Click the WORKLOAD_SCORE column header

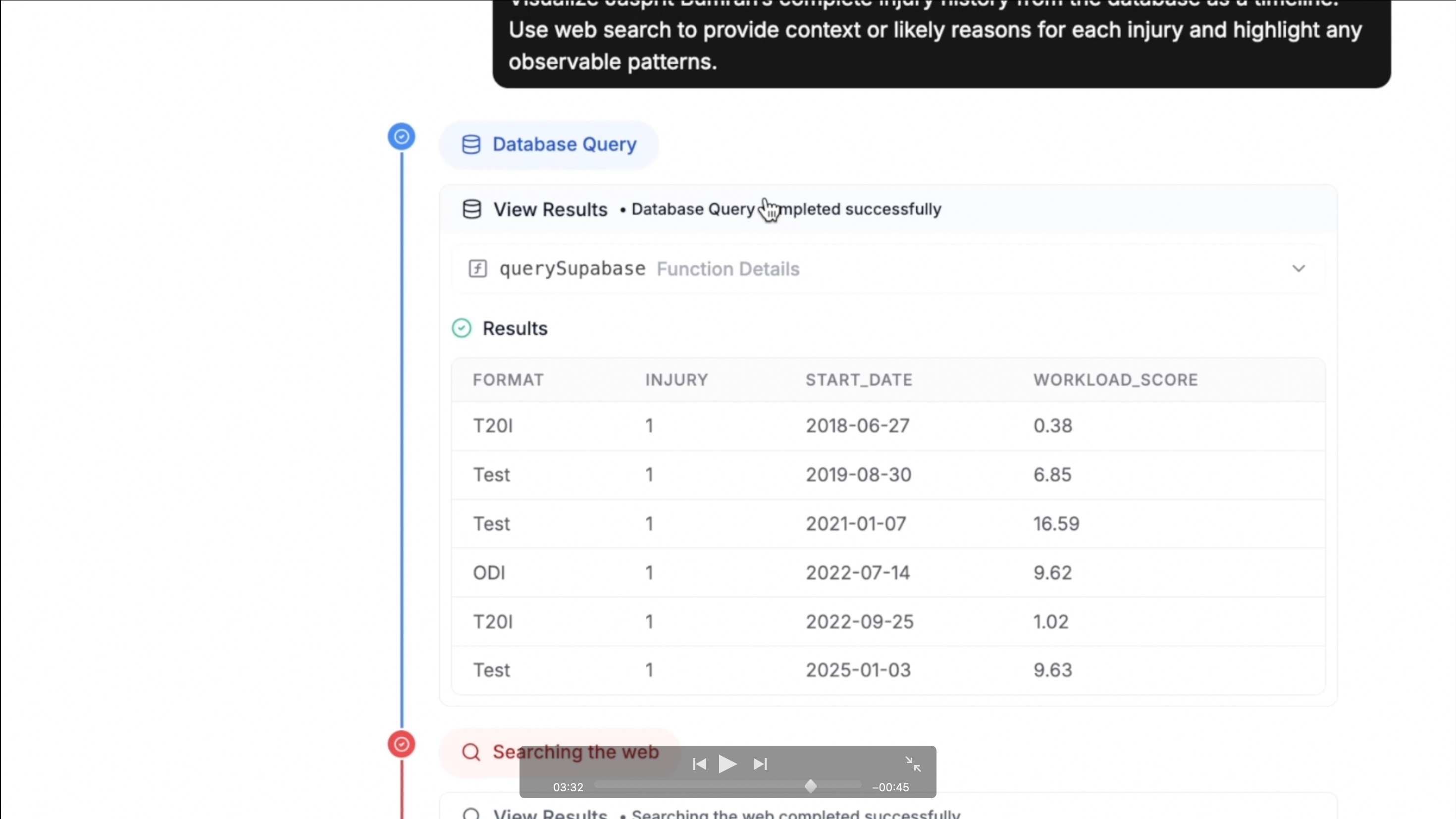point(1115,380)
